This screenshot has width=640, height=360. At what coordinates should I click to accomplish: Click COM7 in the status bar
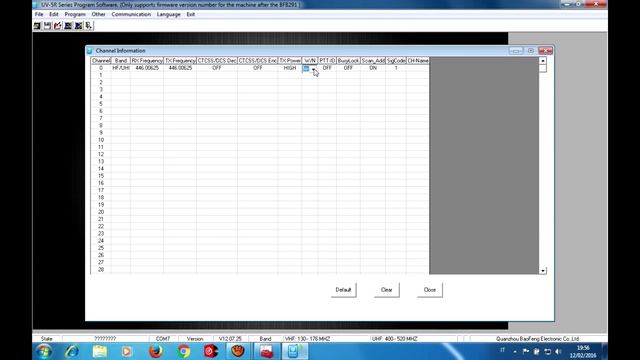coord(163,339)
